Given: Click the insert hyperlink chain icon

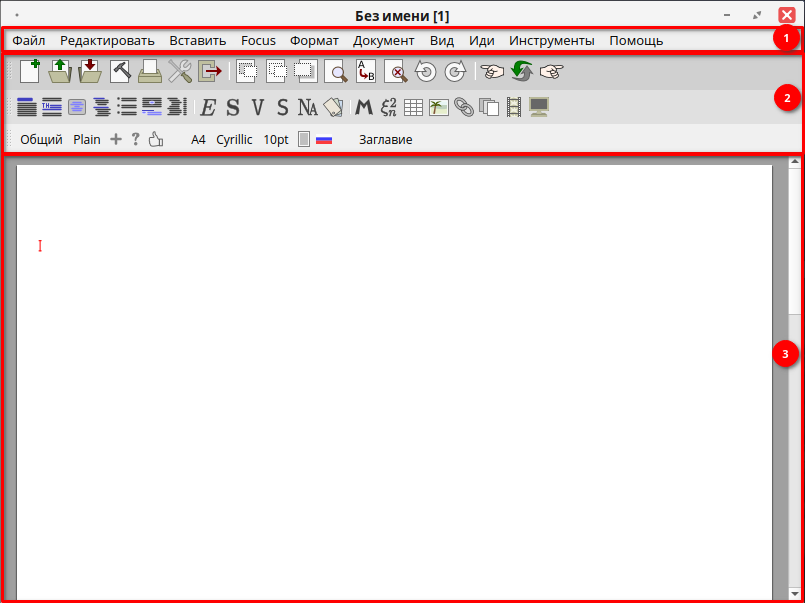Looking at the screenshot, I should pos(464,107).
